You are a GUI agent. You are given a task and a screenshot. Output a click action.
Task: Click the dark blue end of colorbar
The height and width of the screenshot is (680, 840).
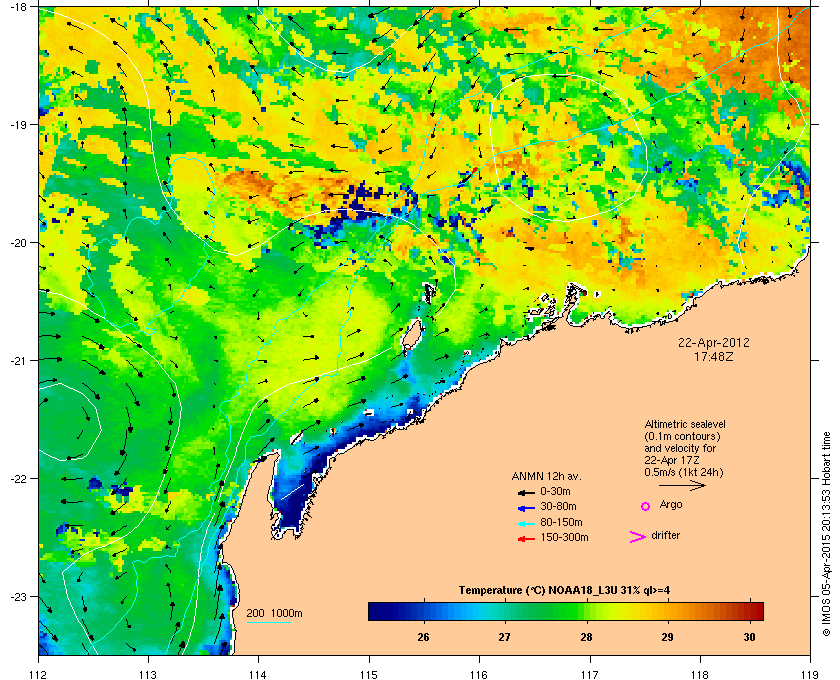coord(375,611)
